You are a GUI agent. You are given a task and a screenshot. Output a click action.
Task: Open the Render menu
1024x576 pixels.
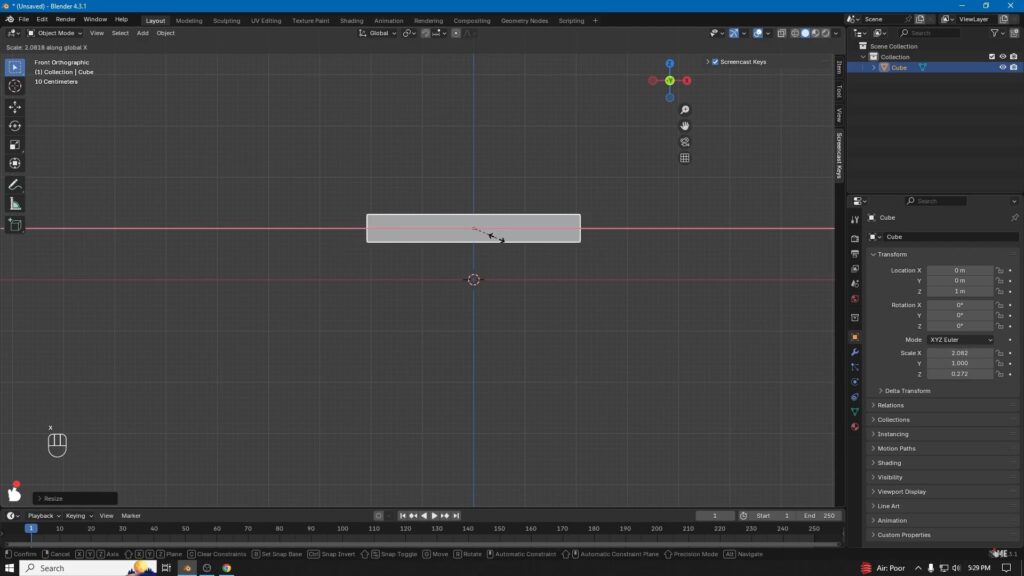point(65,20)
